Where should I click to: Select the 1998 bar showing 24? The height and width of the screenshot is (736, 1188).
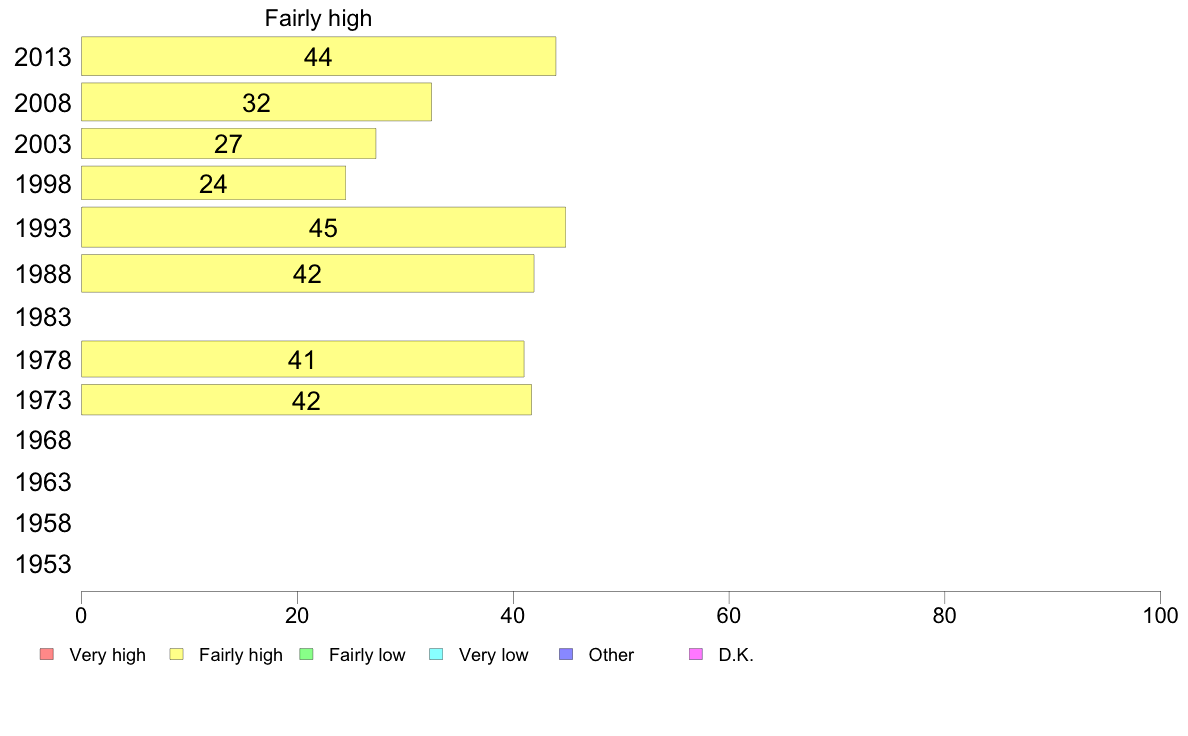click(213, 183)
